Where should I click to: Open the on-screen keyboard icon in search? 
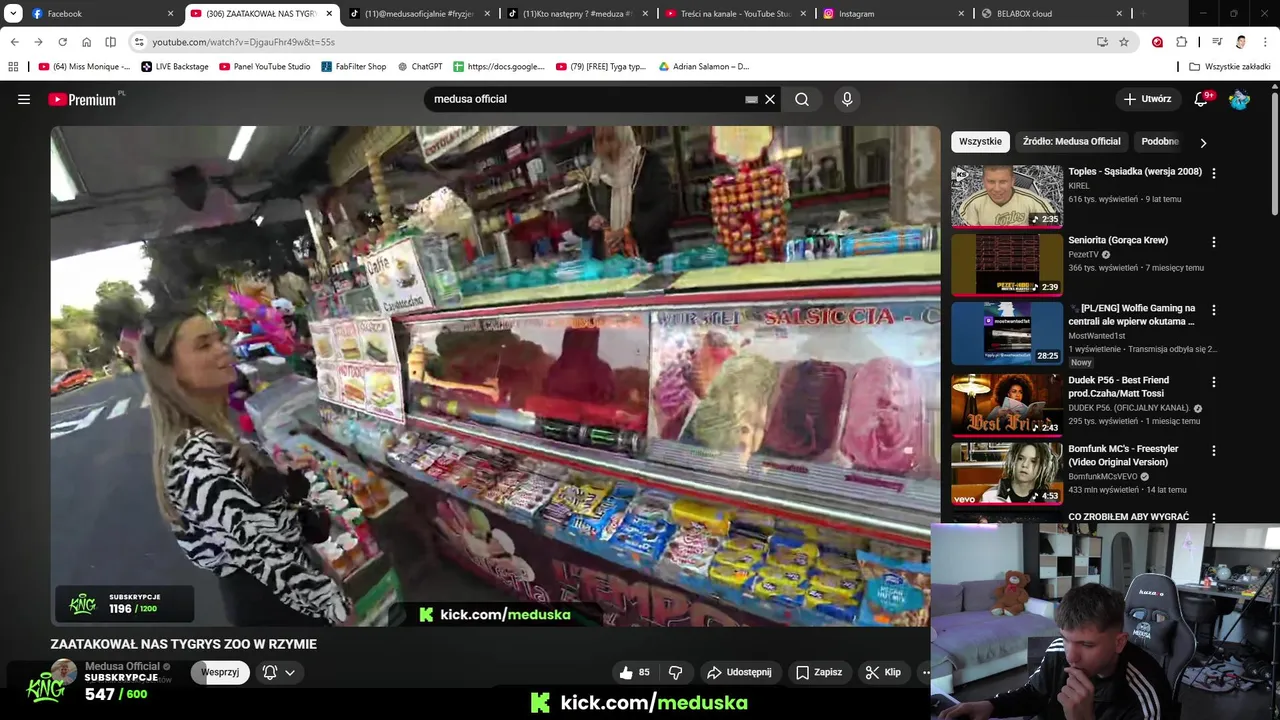[x=751, y=99]
